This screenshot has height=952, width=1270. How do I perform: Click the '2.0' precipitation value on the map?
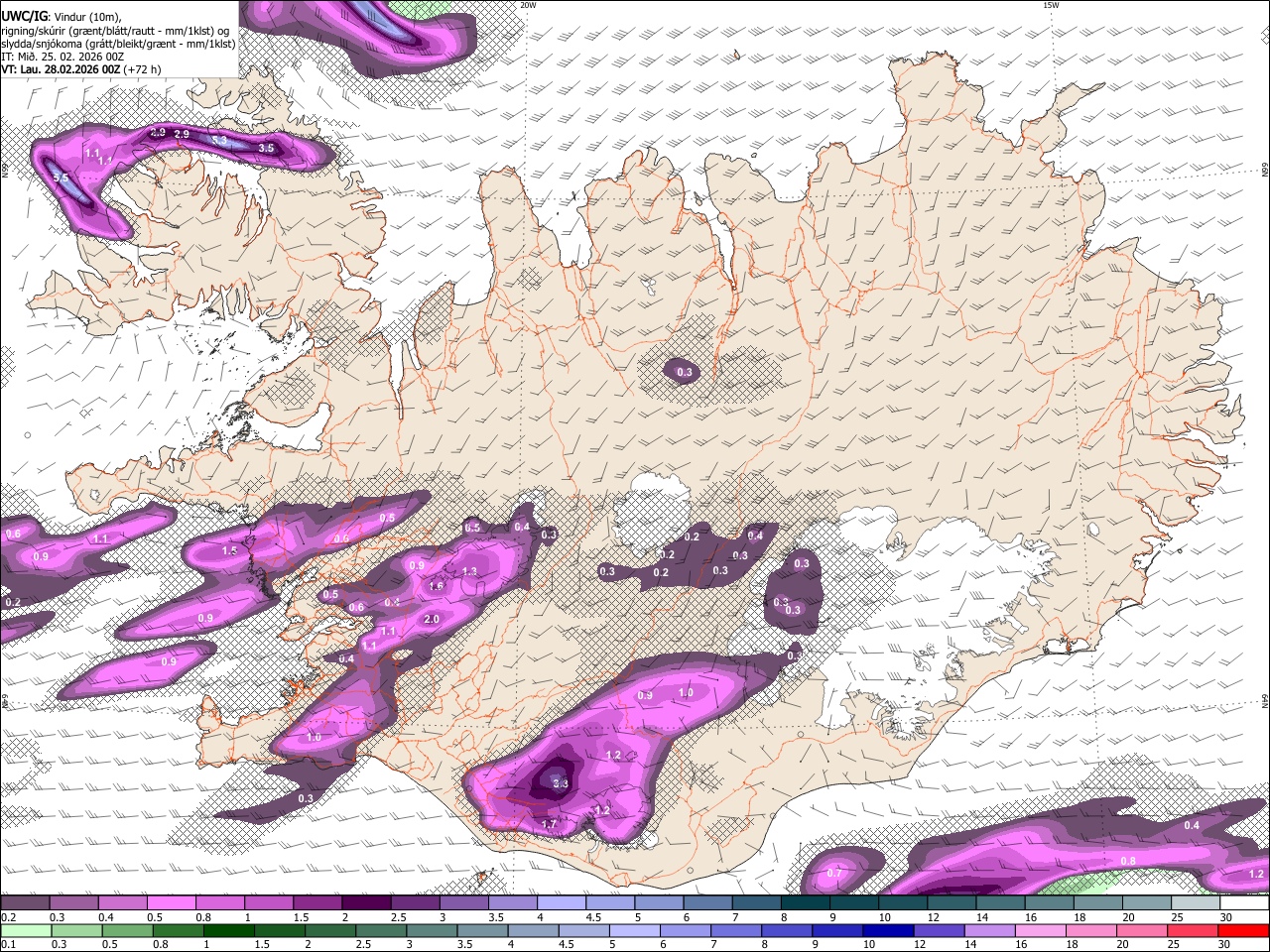point(432,619)
